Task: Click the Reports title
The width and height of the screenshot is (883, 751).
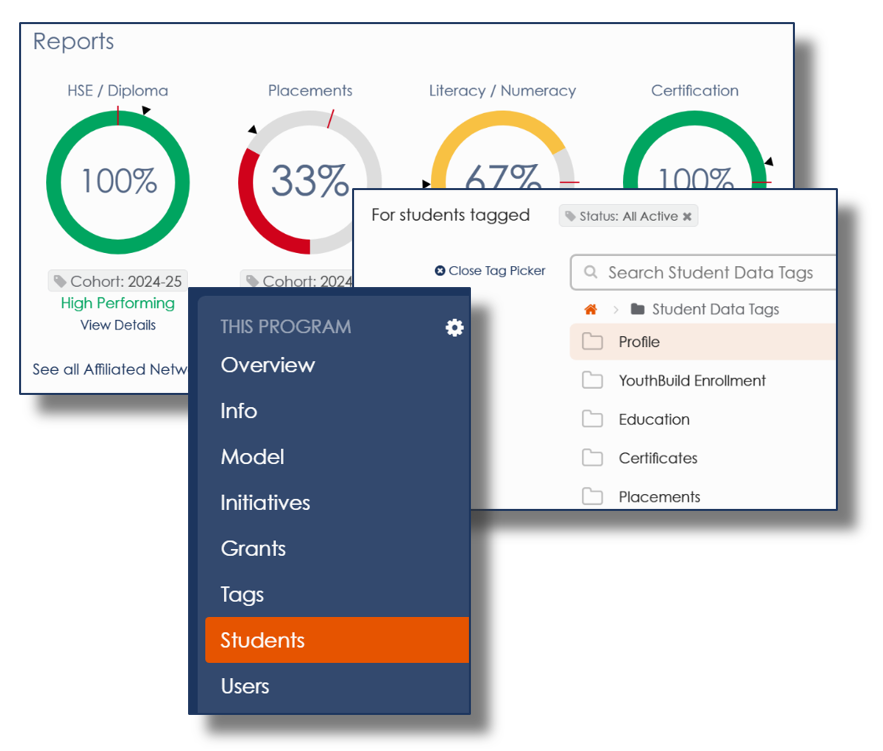Action: pos(73,42)
